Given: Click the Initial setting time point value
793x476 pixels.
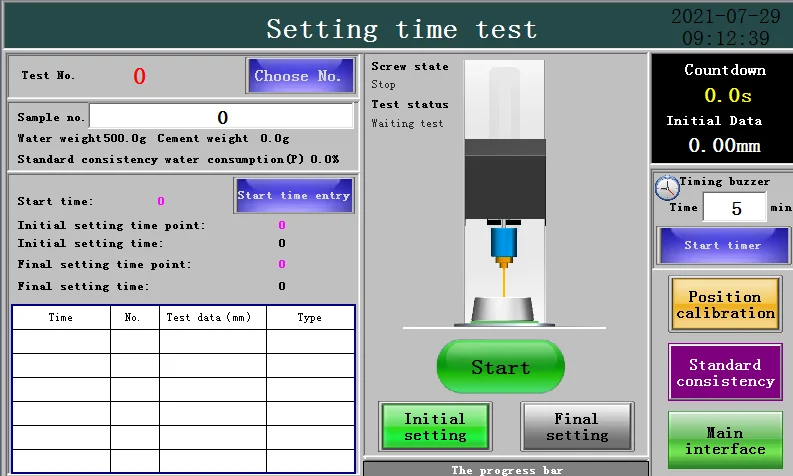Looking at the screenshot, I should pos(282,225).
